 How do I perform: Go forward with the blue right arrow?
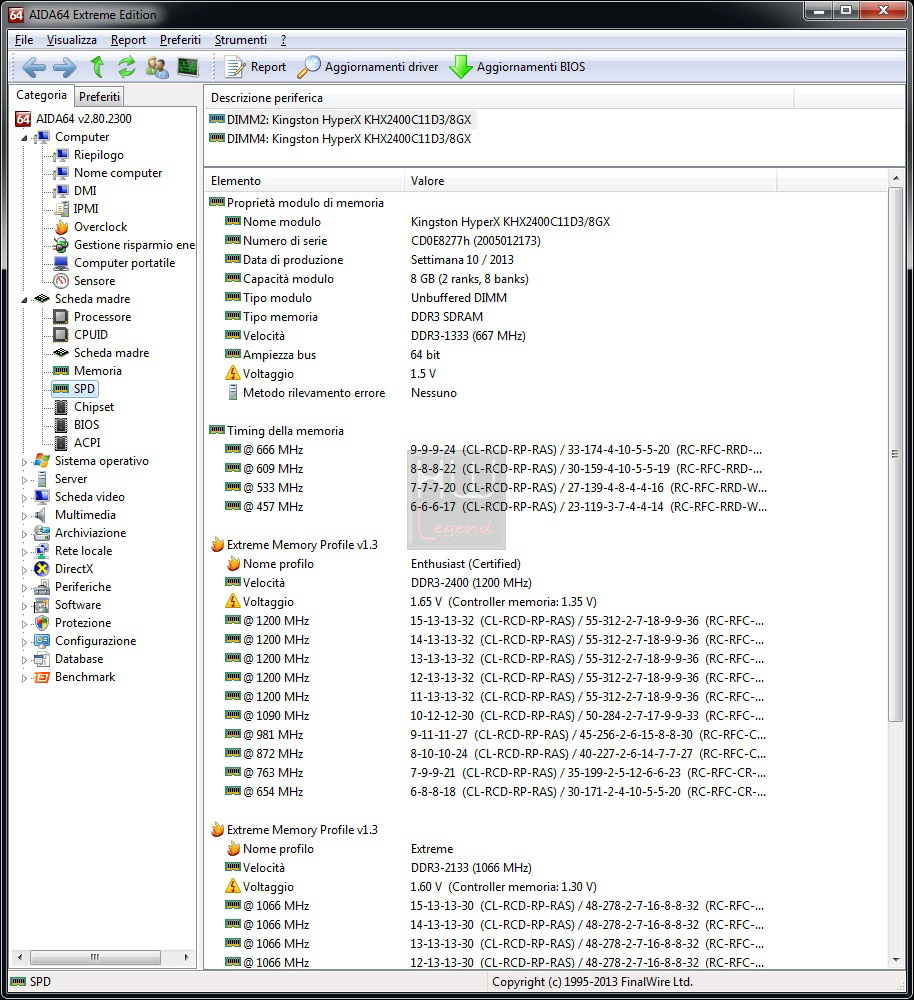64,67
